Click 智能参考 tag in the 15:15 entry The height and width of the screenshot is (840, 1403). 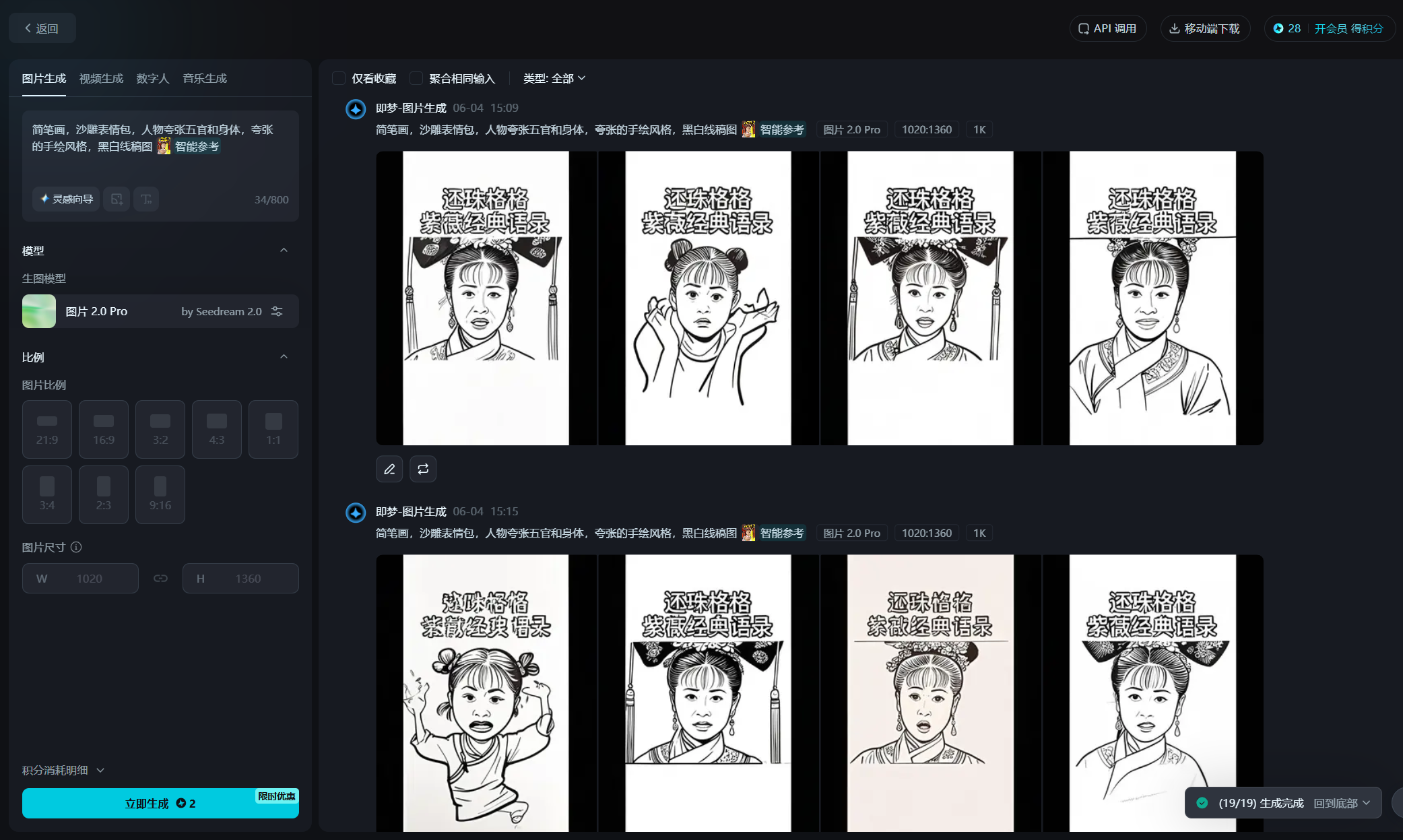pyautogui.click(x=782, y=533)
